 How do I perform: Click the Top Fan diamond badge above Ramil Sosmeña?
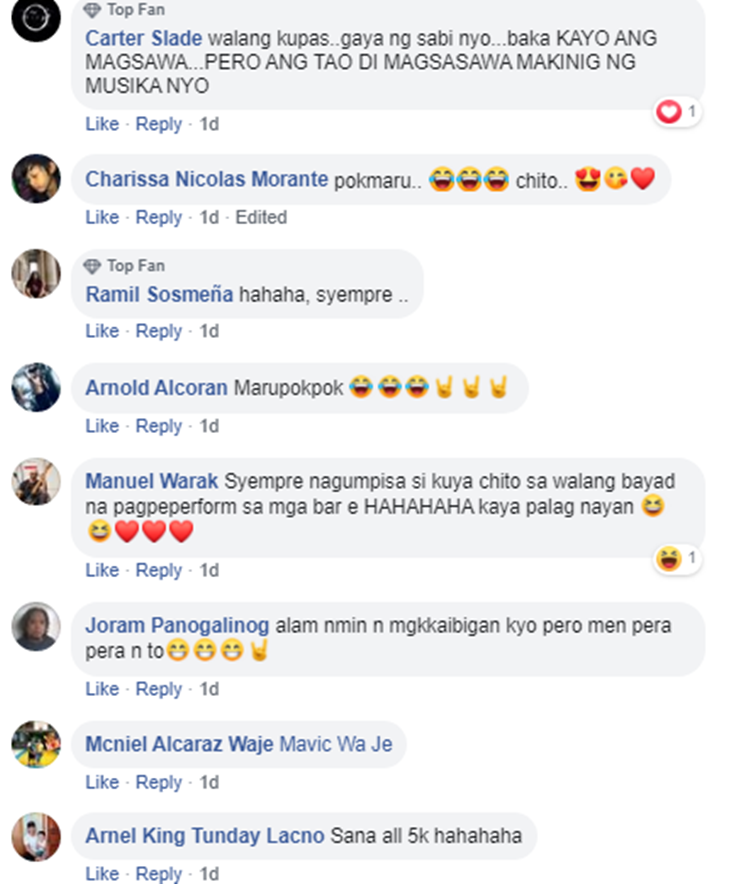pyautogui.click(x=92, y=266)
